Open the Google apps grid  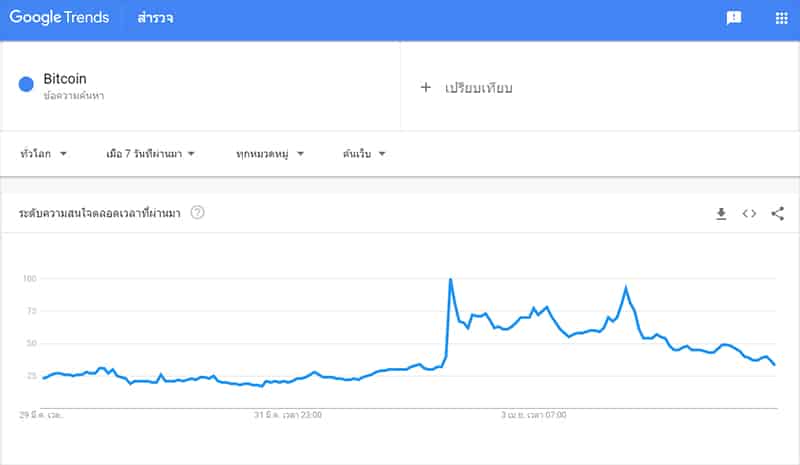point(781,18)
